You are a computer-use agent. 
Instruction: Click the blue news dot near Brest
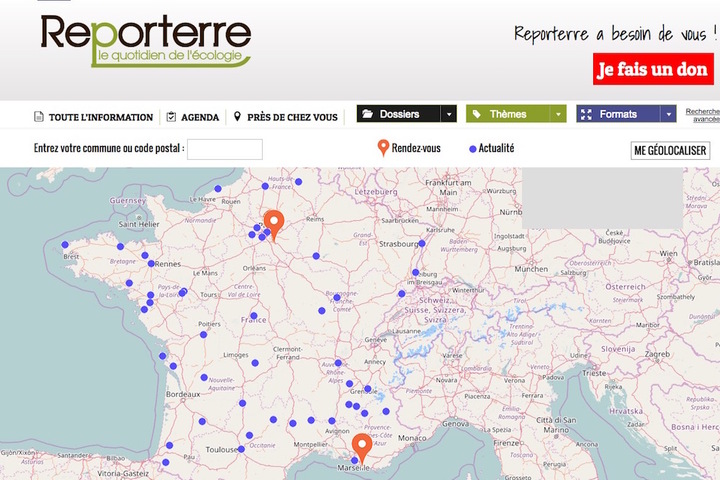click(x=65, y=245)
